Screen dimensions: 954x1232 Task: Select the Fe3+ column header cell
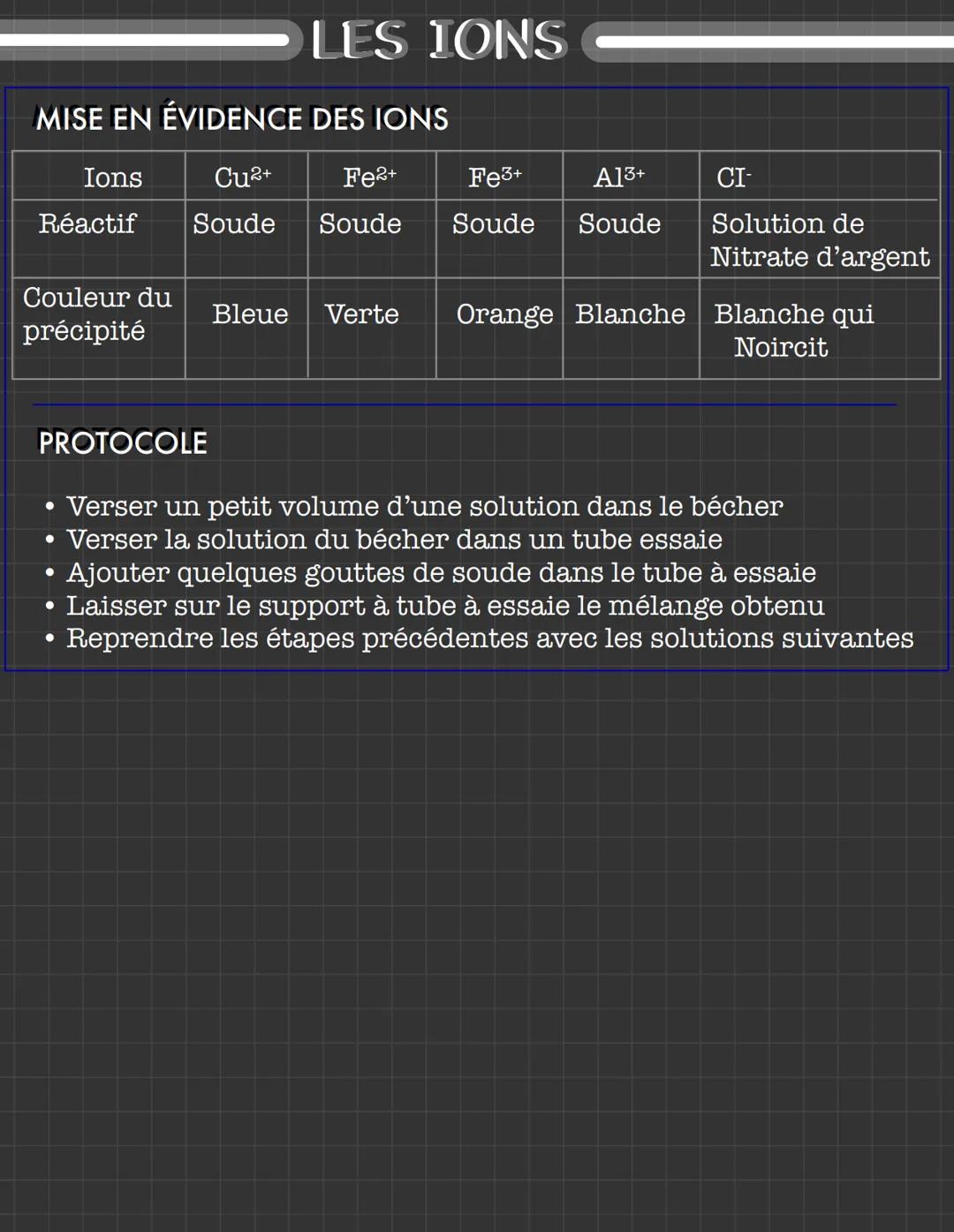tap(496, 178)
